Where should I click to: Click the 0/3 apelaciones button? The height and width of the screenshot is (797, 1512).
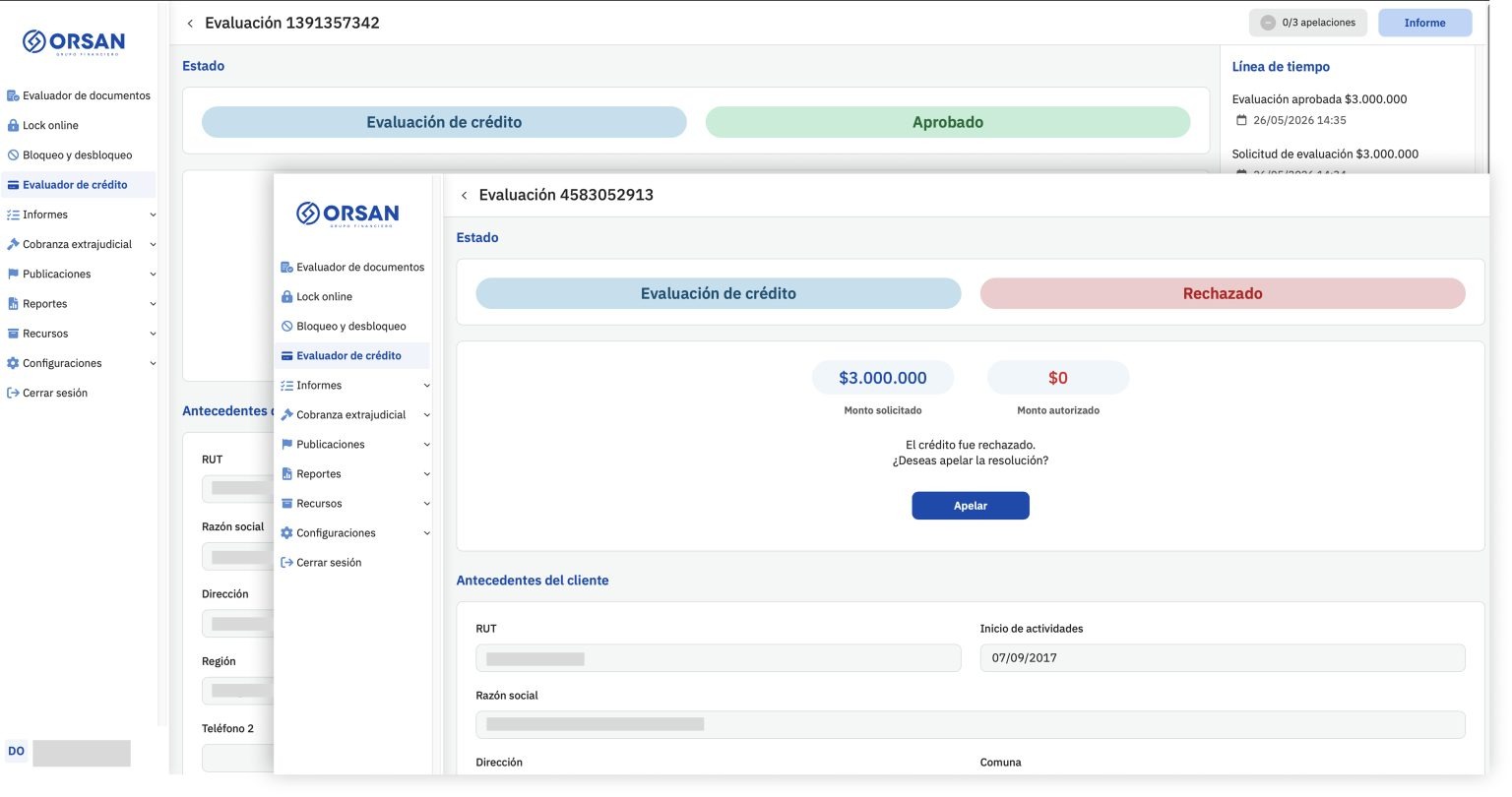click(1307, 23)
